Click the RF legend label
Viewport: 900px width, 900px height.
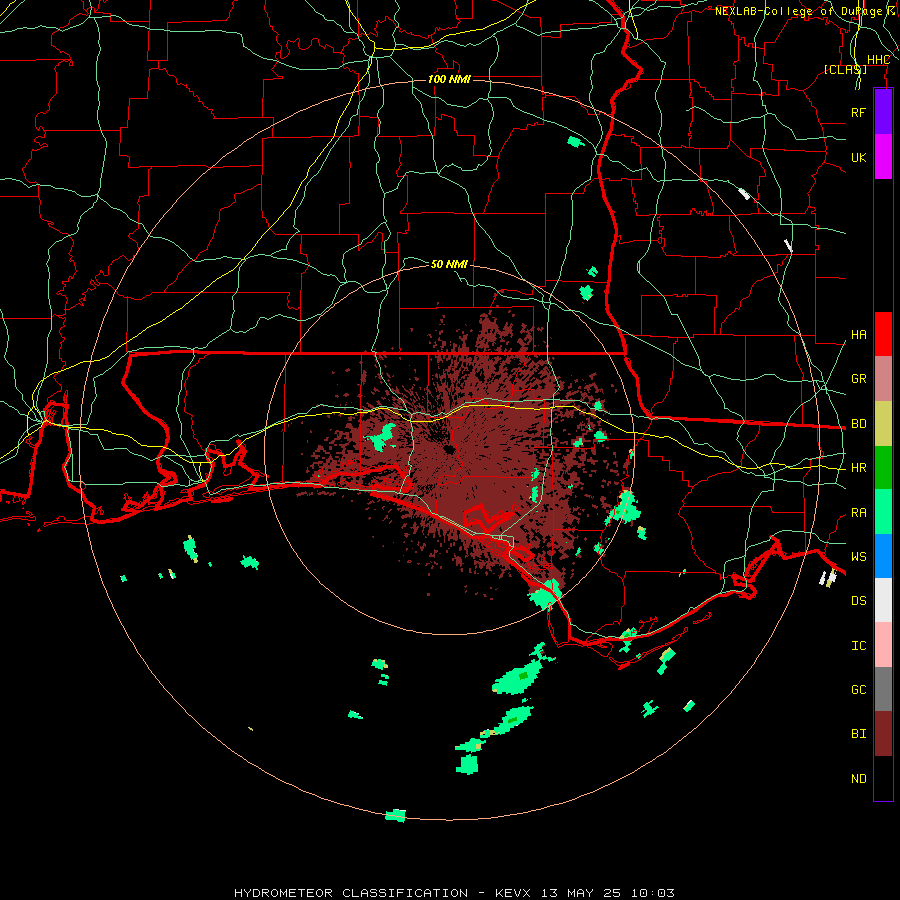(x=858, y=112)
